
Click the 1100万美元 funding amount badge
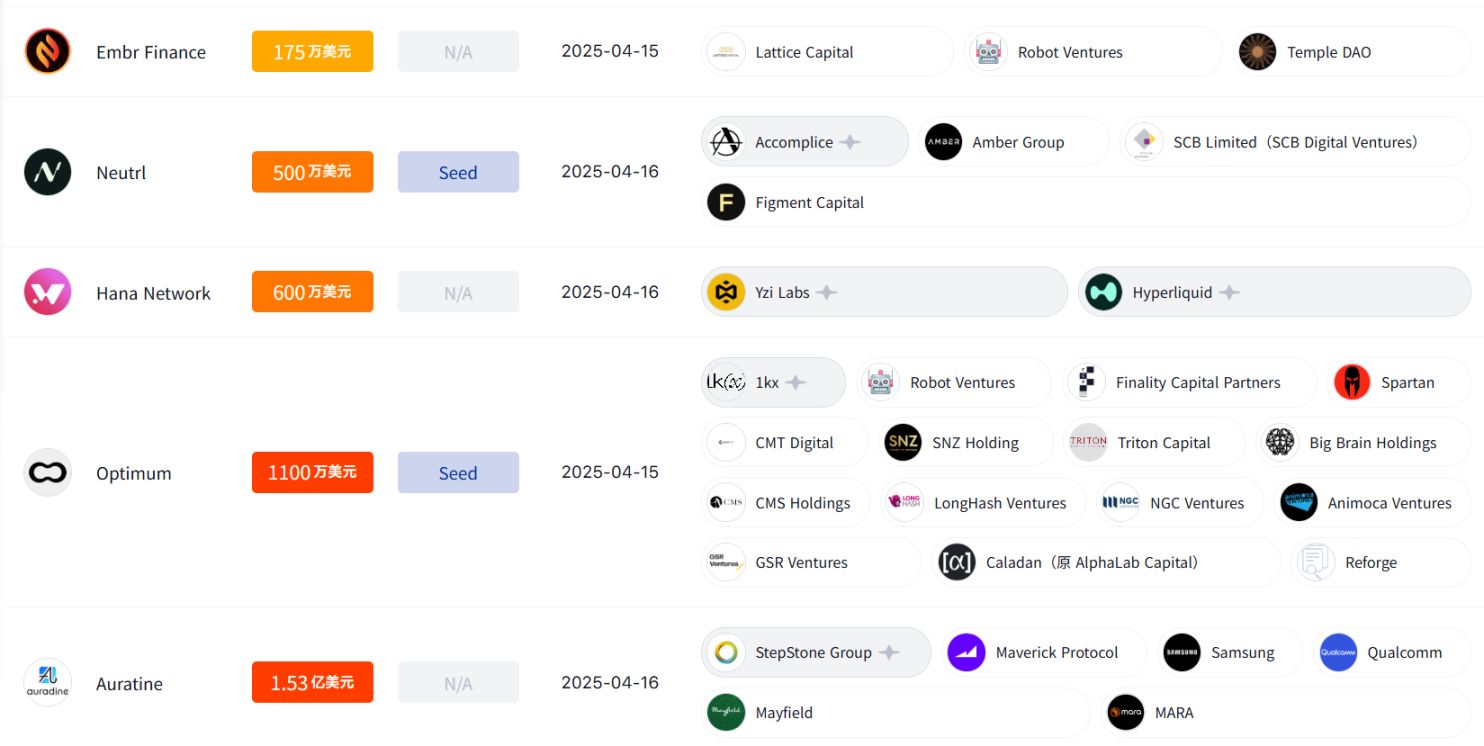tap(312, 473)
